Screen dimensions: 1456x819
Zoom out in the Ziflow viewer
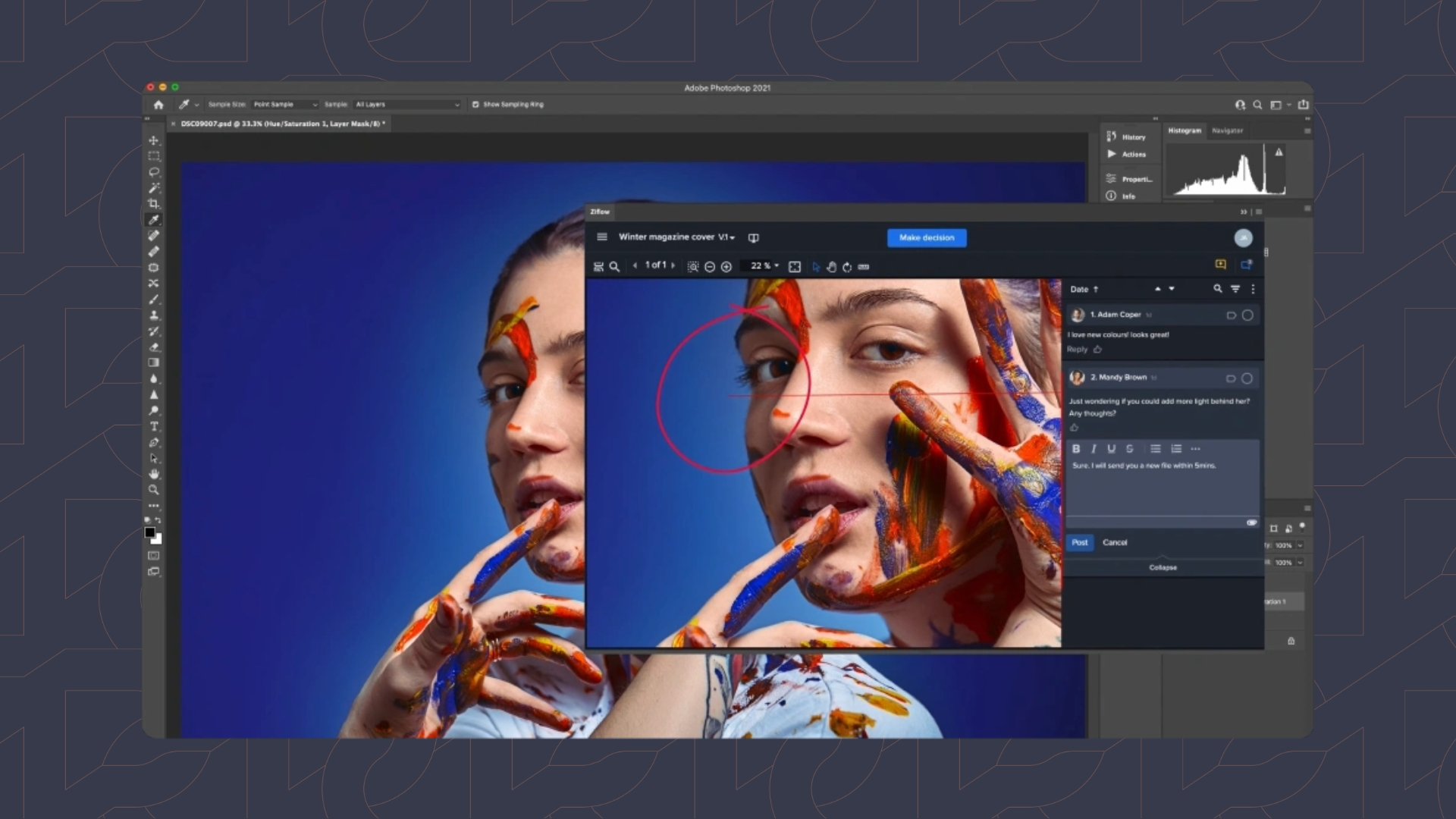(710, 267)
